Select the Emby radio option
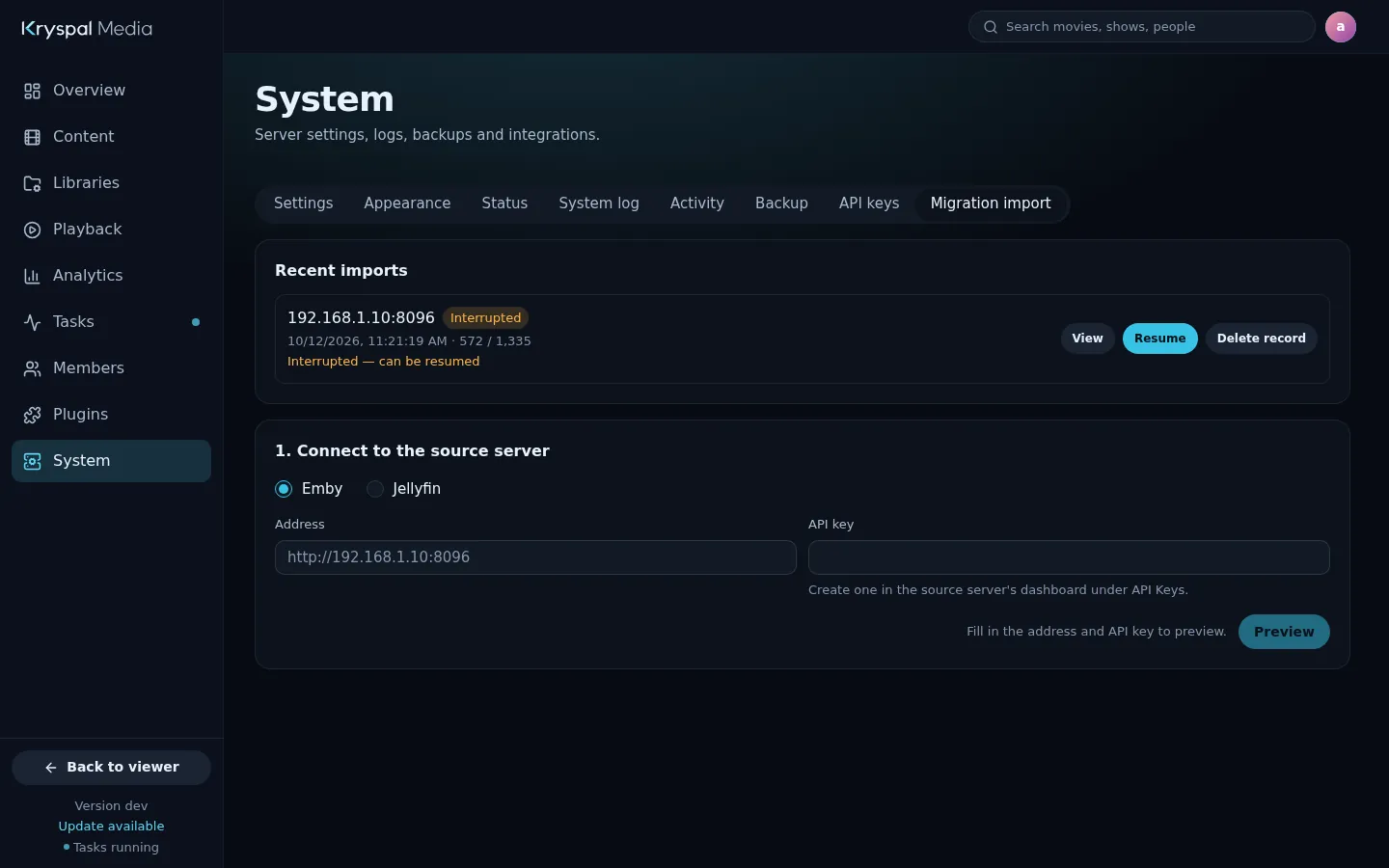1389x868 pixels. point(284,489)
